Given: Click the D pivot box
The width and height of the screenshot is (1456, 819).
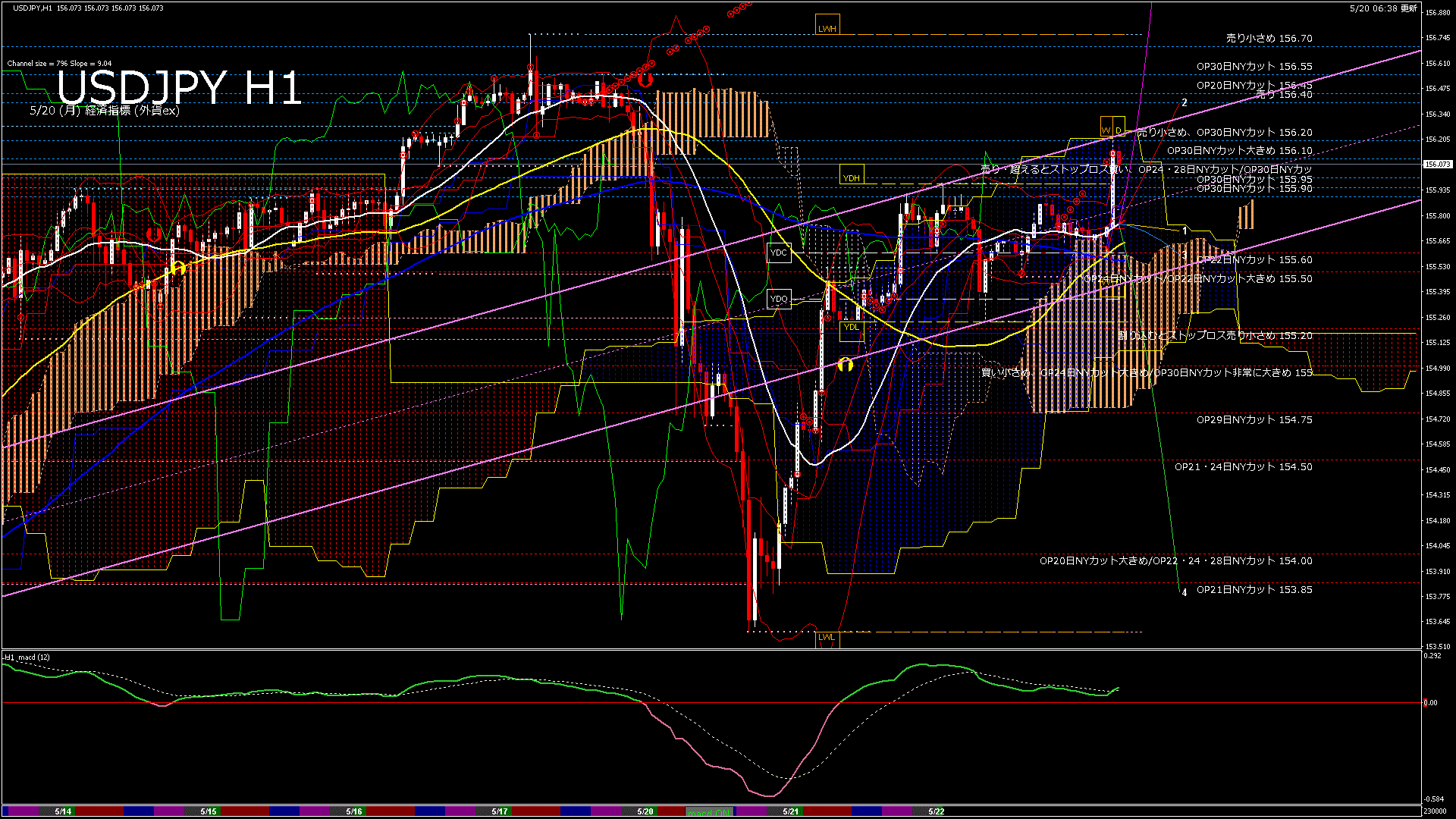Looking at the screenshot, I should click(1119, 127).
